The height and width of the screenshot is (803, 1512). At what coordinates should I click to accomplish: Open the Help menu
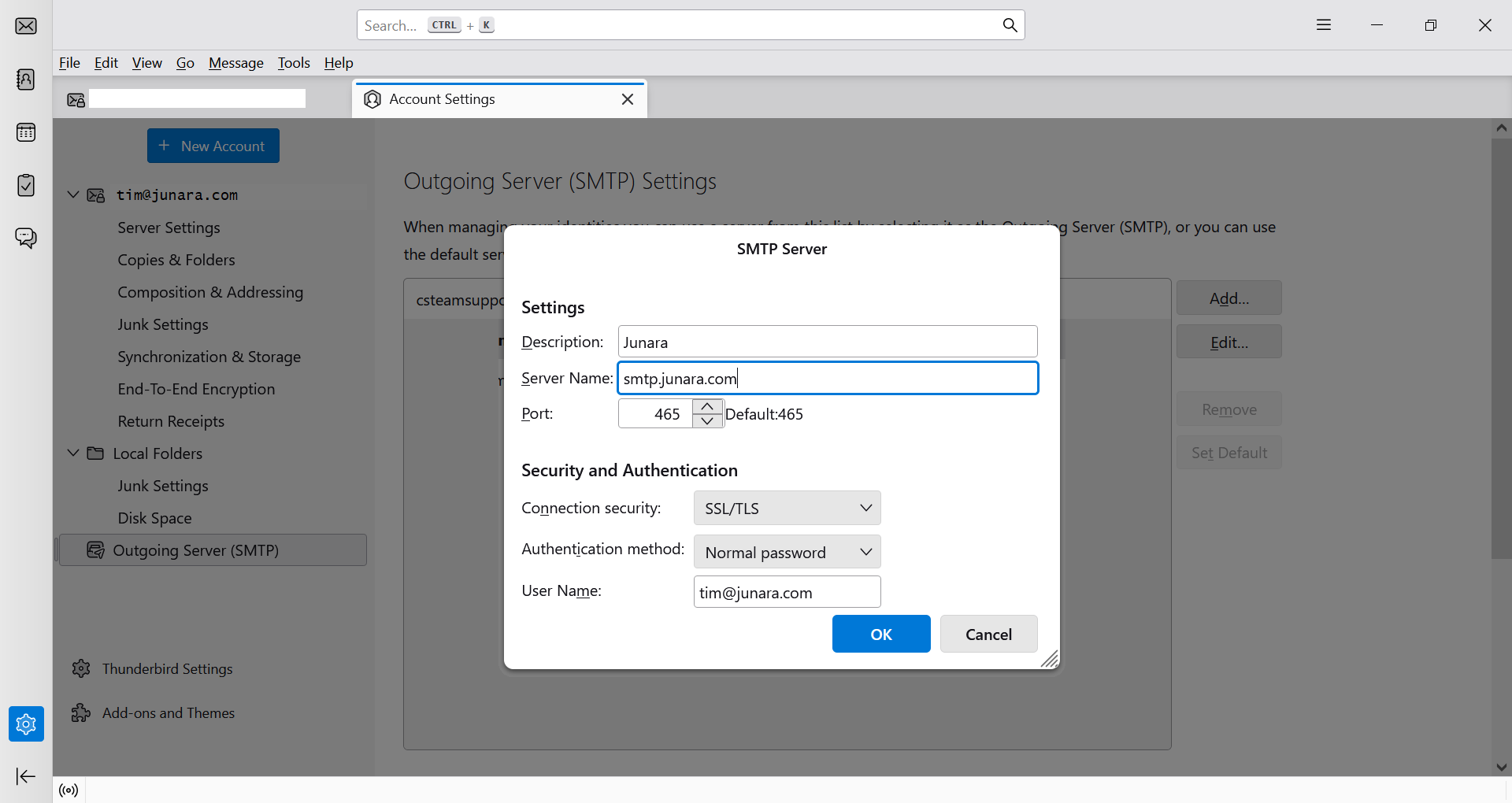click(339, 63)
